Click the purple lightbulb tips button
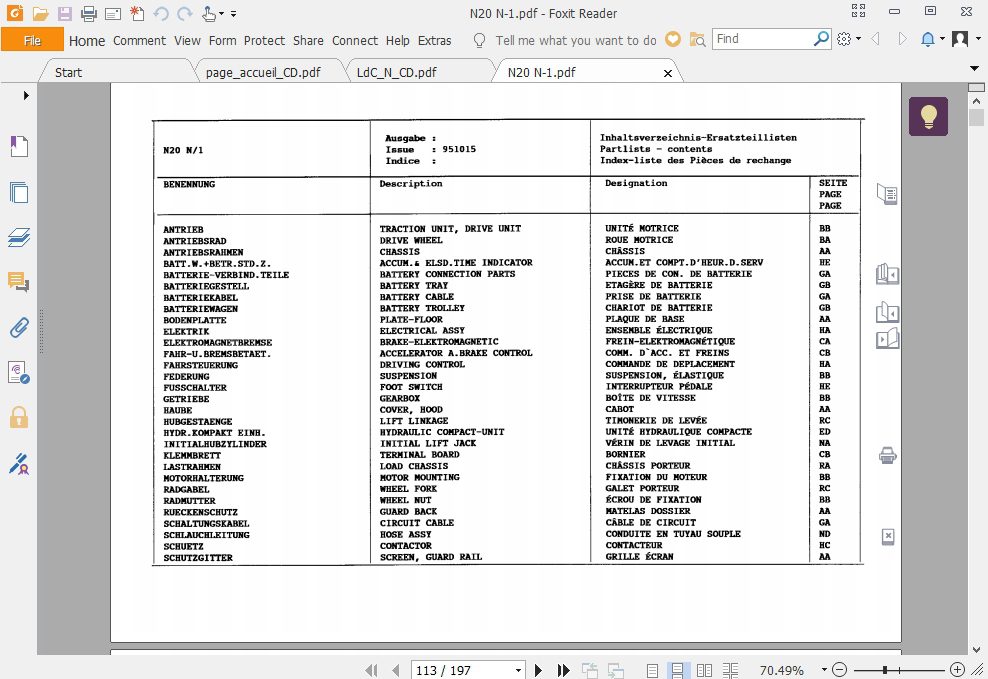 pyautogui.click(x=928, y=117)
